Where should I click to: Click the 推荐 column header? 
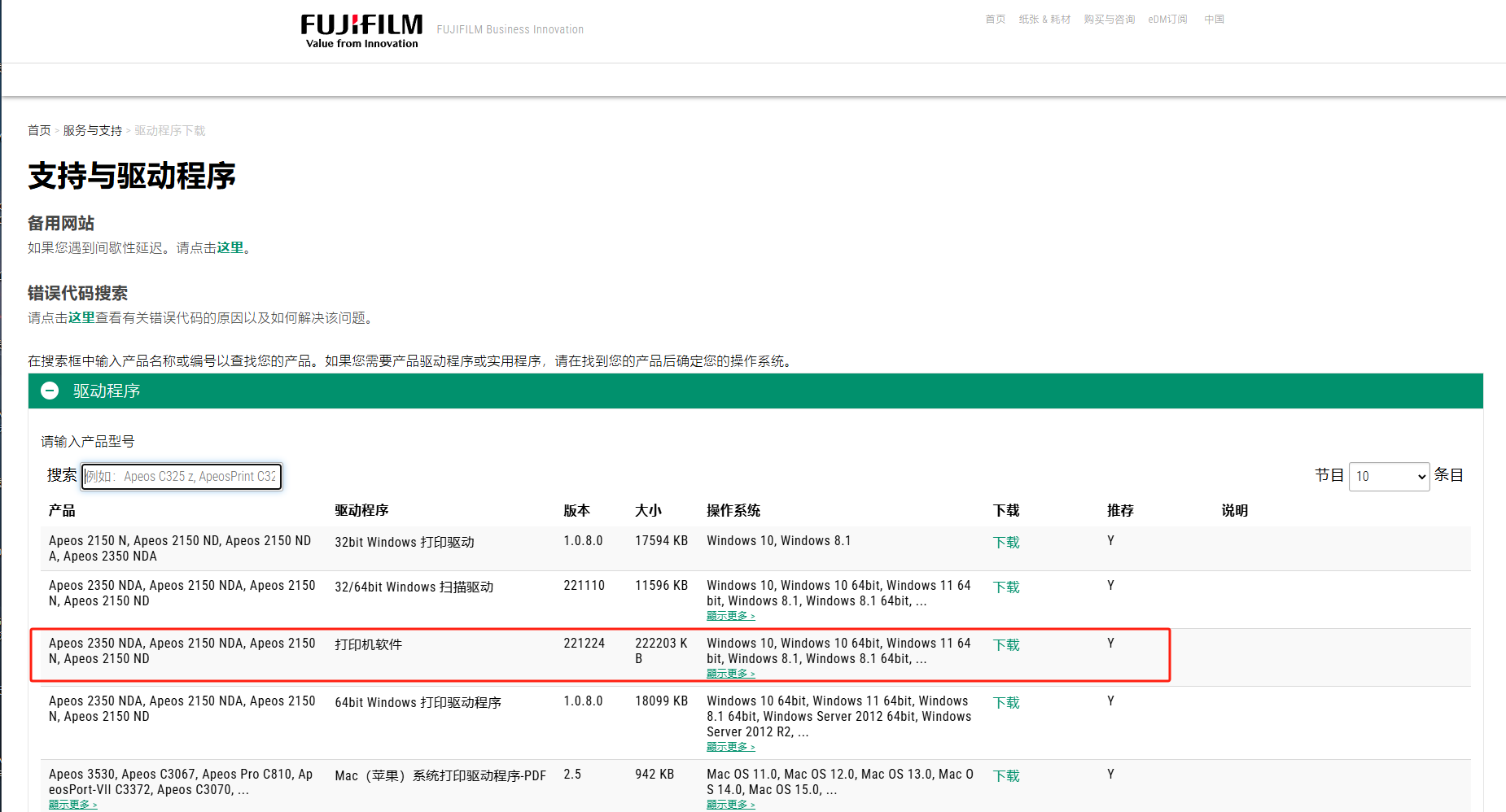point(1120,510)
